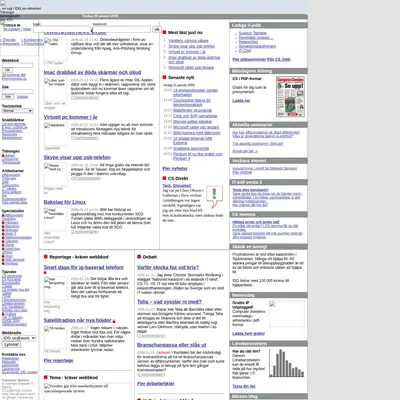
Task: Open reportage 'Satellitradion når nya höjder'
Action: tap(77, 320)
